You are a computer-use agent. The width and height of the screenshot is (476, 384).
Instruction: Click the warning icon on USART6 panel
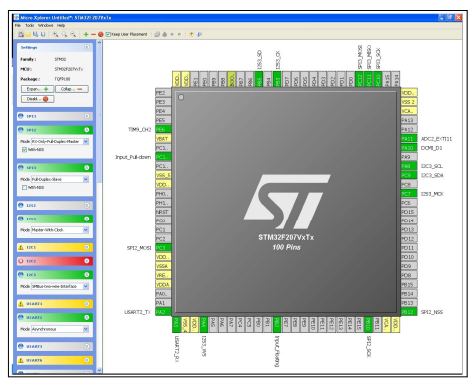pos(21,360)
